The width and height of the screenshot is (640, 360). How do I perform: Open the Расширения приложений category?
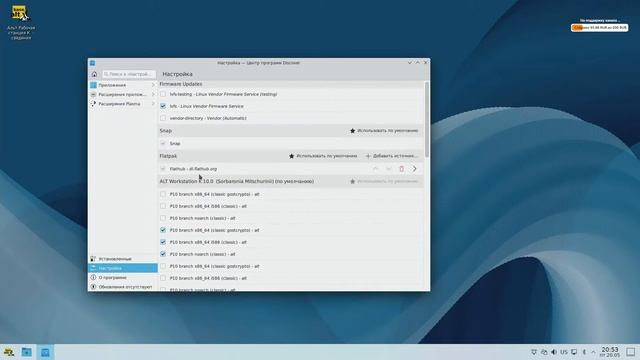[122, 94]
